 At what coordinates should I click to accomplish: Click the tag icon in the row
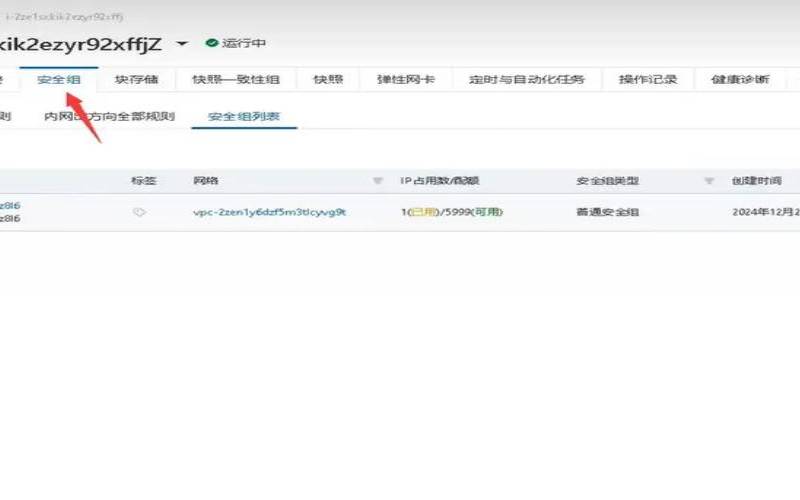point(139,212)
